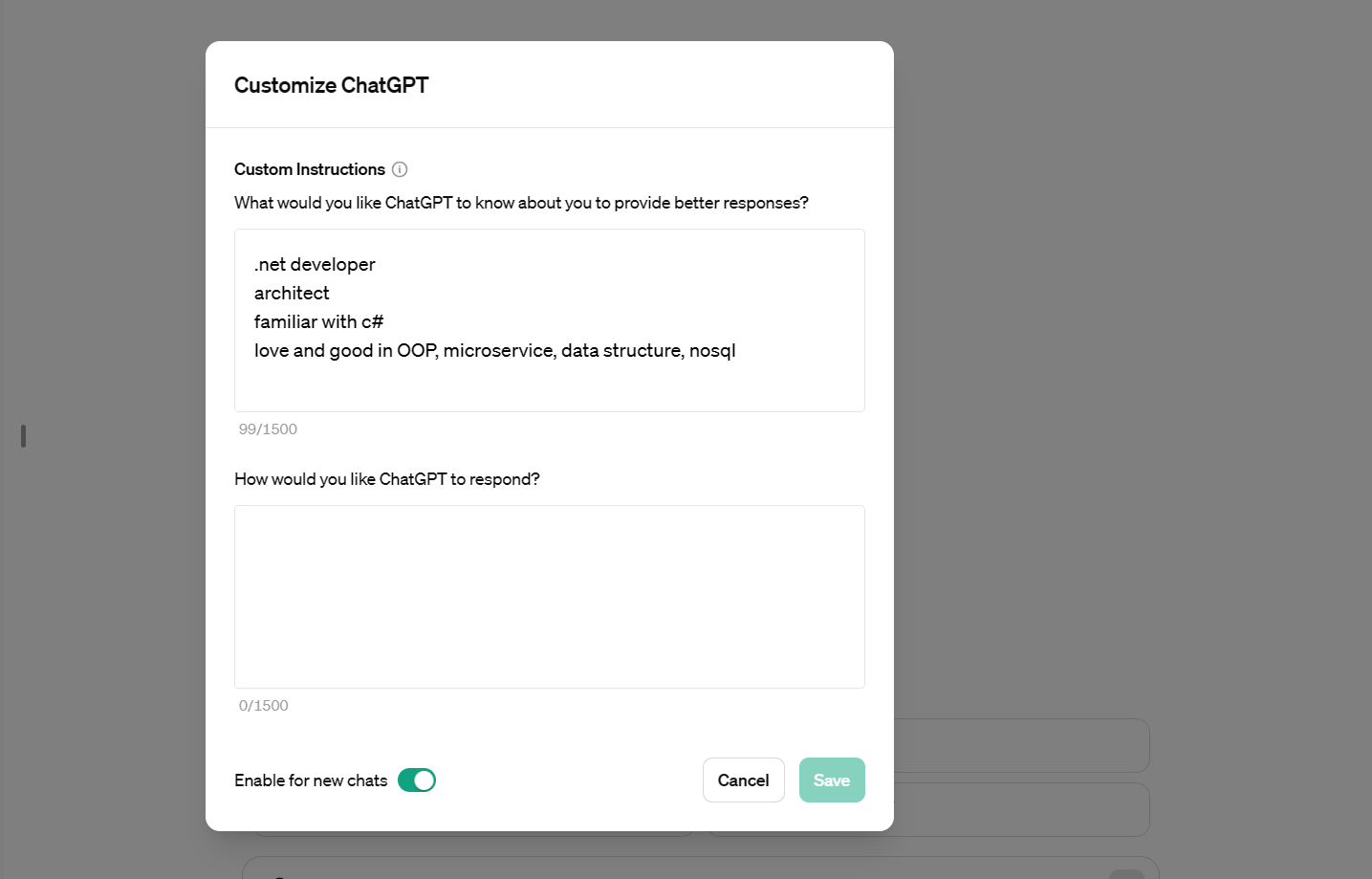Click the "How would you like ChatGPT to respond?" label
The width and height of the screenshot is (1372, 879).
pyautogui.click(x=386, y=479)
